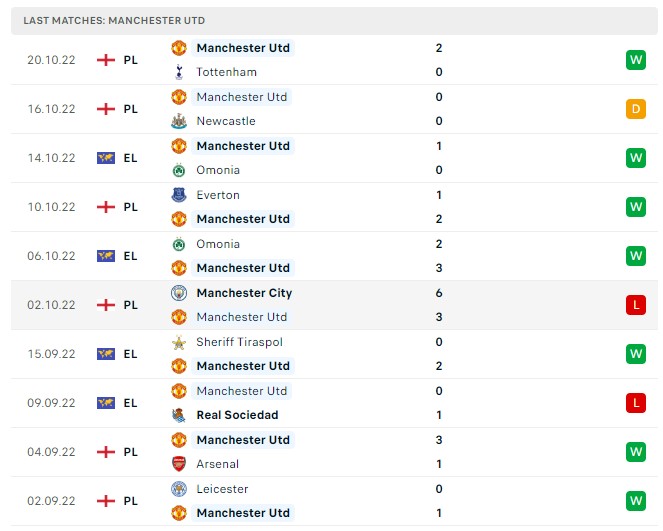Image resolution: width=663 pixels, height=531 pixels.
Task: Click the Arsenal club crest icon
Action: (x=179, y=464)
